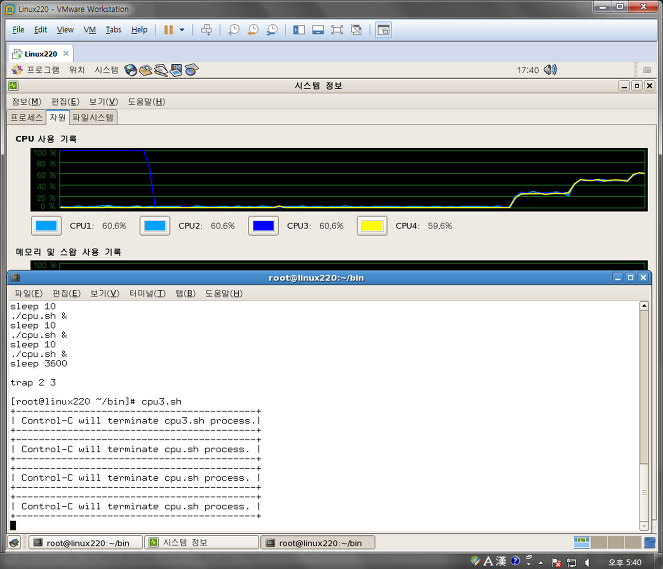Image resolution: width=663 pixels, height=569 pixels.
Task: Switch to the active root@linux220:~/bin taskbar entry
Action: pyautogui.click(x=318, y=543)
